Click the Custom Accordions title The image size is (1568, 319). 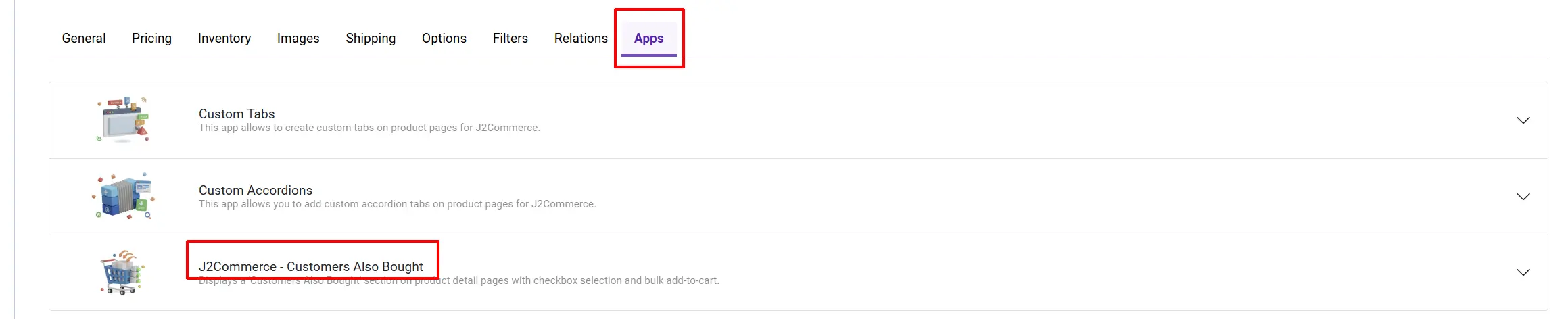256,190
